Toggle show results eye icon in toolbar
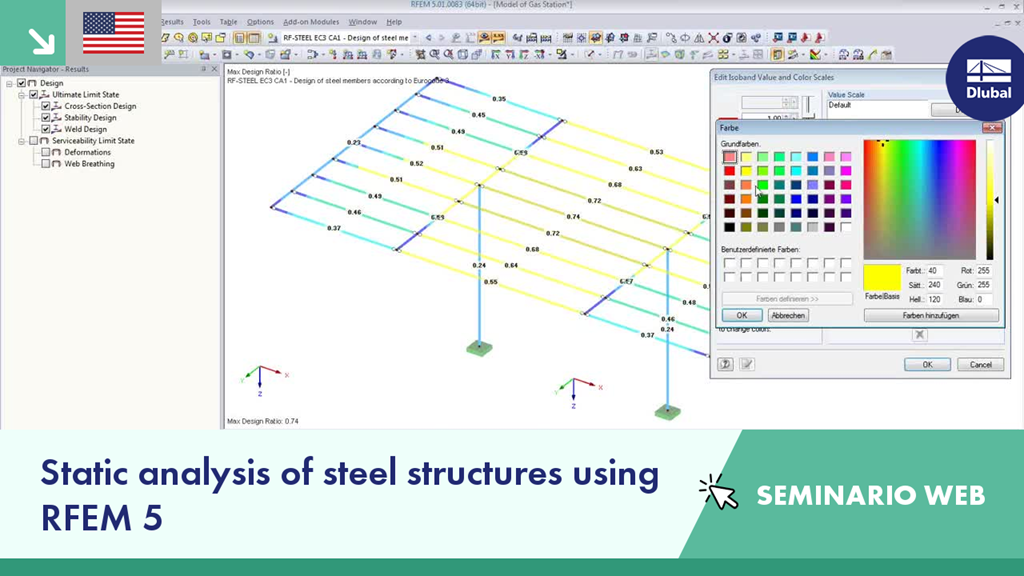This screenshot has height=576, width=1024. coord(484,38)
